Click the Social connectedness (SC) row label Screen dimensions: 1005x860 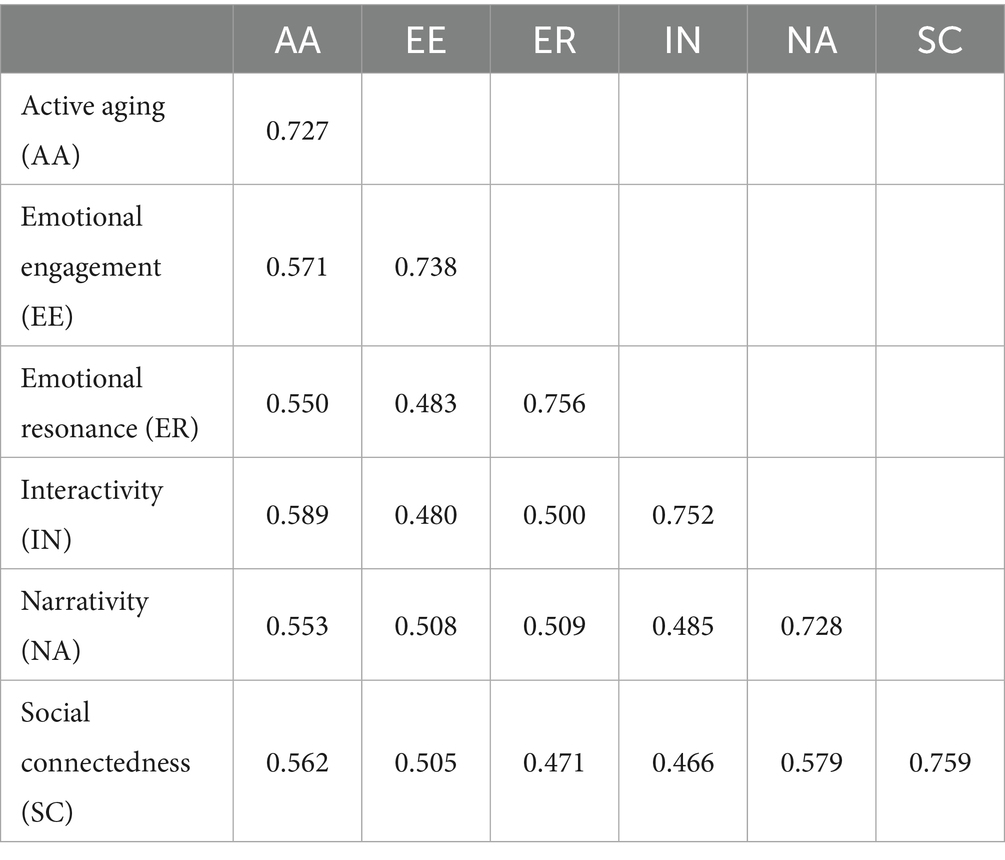[105, 762]
